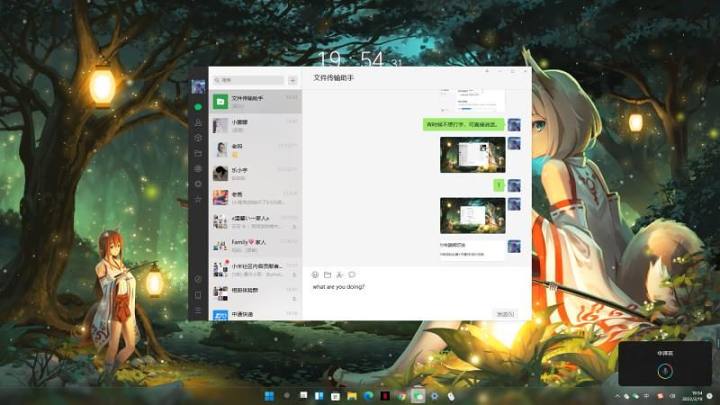The width and height of the screenshot is (720, 405).
Task: Open the partially visible image at chat top
Action: [x=472, y=100]
